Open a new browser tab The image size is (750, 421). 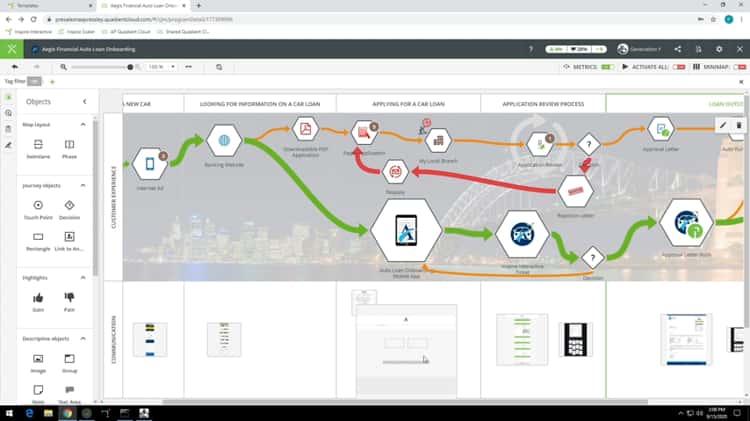point(199,6)
